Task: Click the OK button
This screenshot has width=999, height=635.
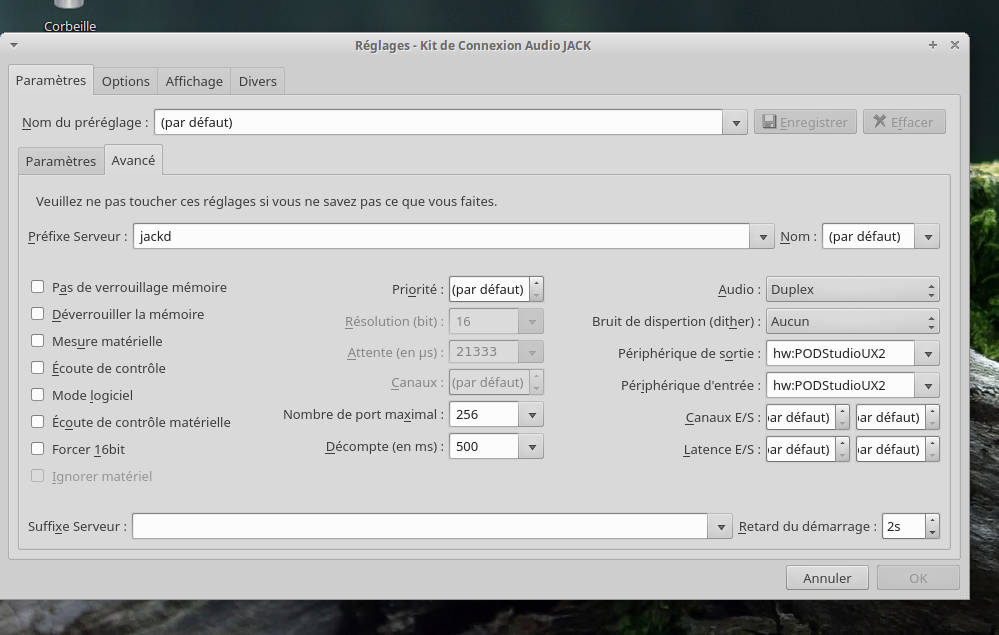Action: (918, 578)
